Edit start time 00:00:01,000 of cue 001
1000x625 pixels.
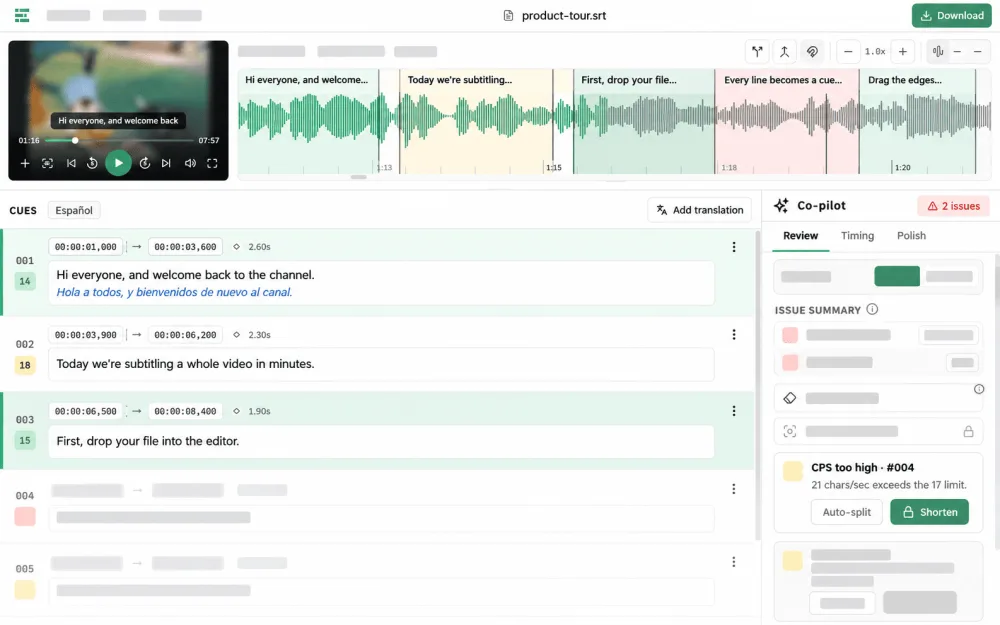(85, 247)
